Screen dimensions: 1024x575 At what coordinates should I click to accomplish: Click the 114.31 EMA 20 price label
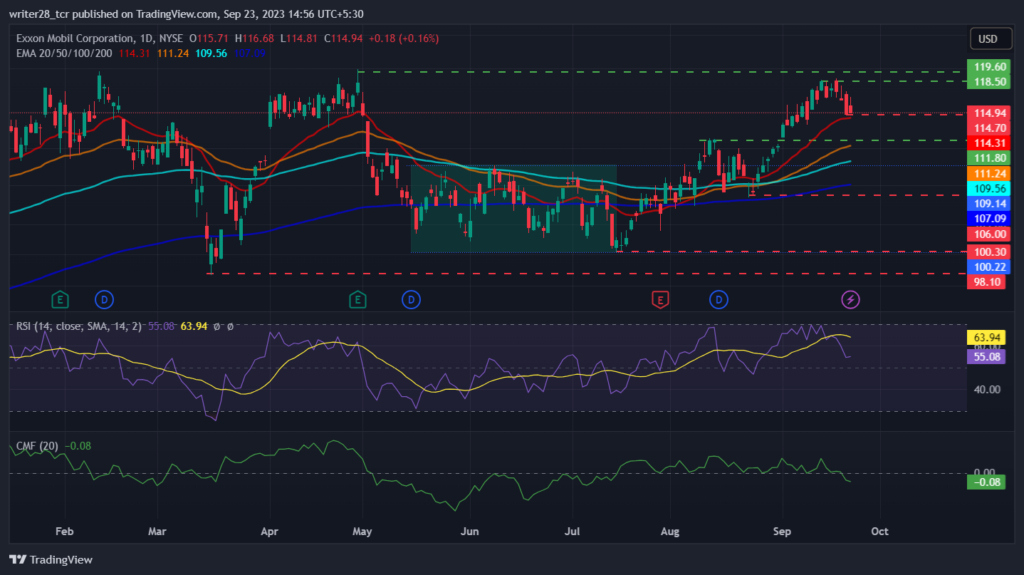click(x=989, y=143)
